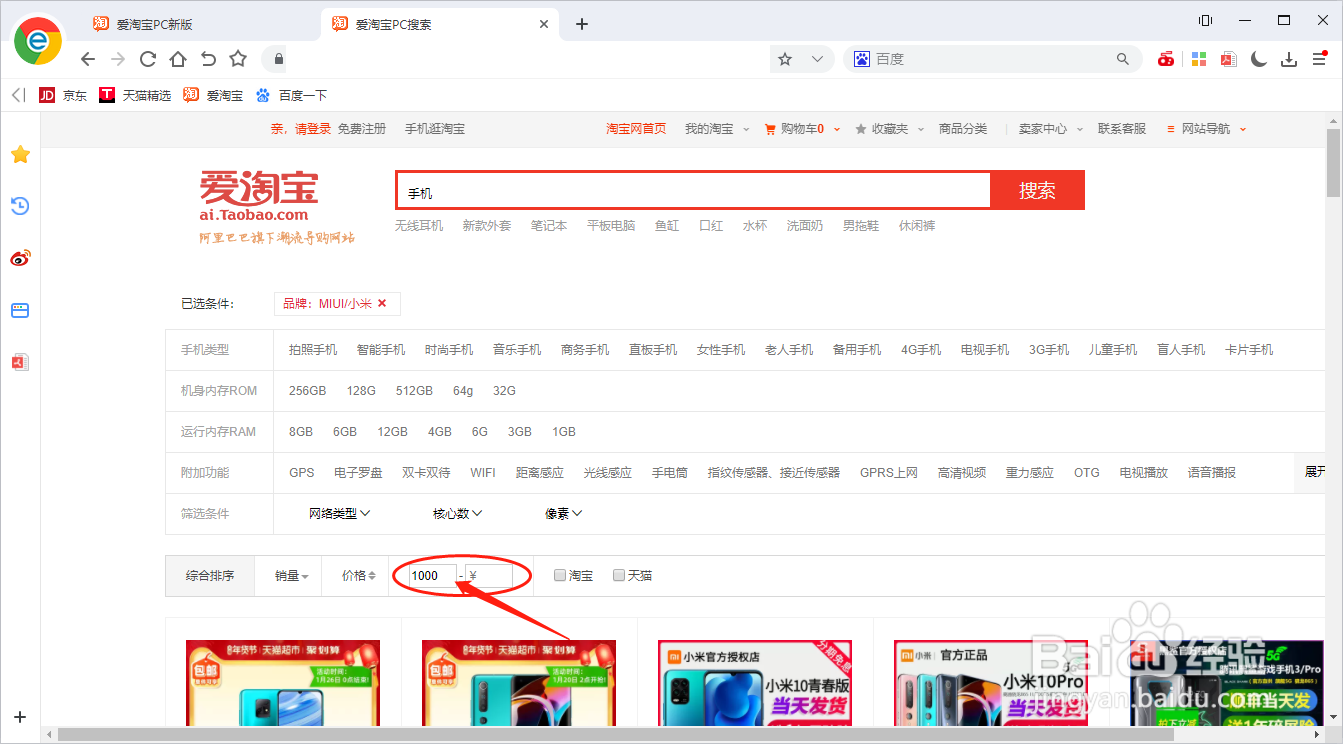The height and width of the screenshot is (744, 1343).
Task: Expand 我的淘宝 dropdown menu
Action: tap(717, 129)
